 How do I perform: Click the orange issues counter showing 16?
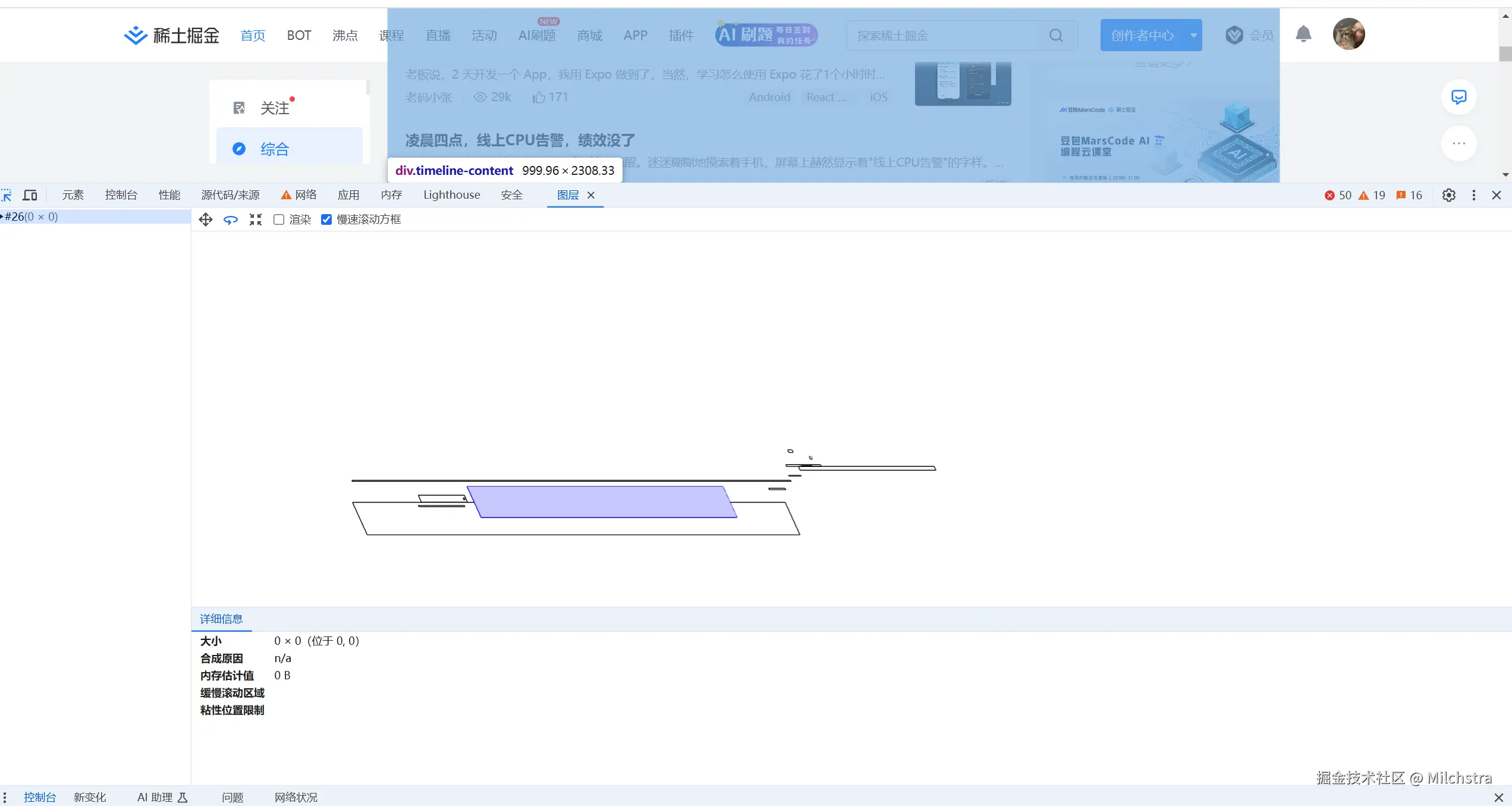point(1409,195)
